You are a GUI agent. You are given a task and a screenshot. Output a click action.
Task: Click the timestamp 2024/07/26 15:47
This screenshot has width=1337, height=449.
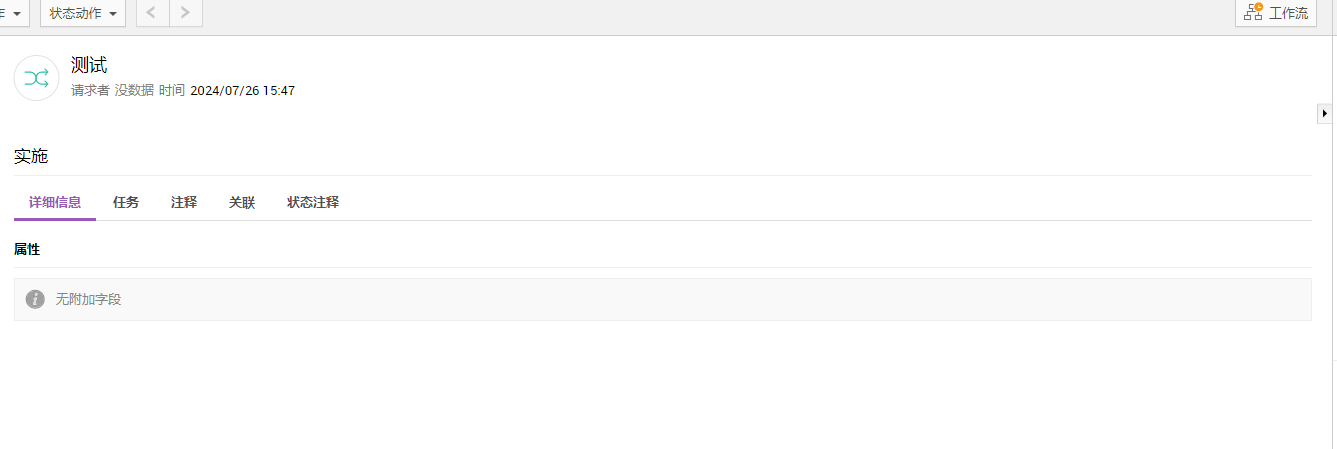[x=242, y=90]
